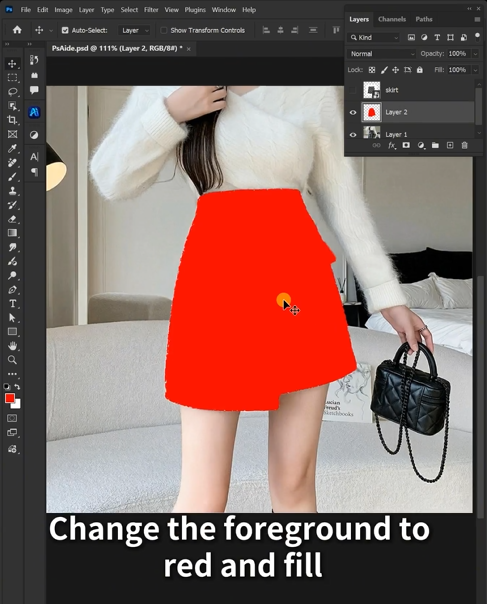Screen dimensions: 487x604
Task: Open the Character panel icon
Action: click(34, 157)
